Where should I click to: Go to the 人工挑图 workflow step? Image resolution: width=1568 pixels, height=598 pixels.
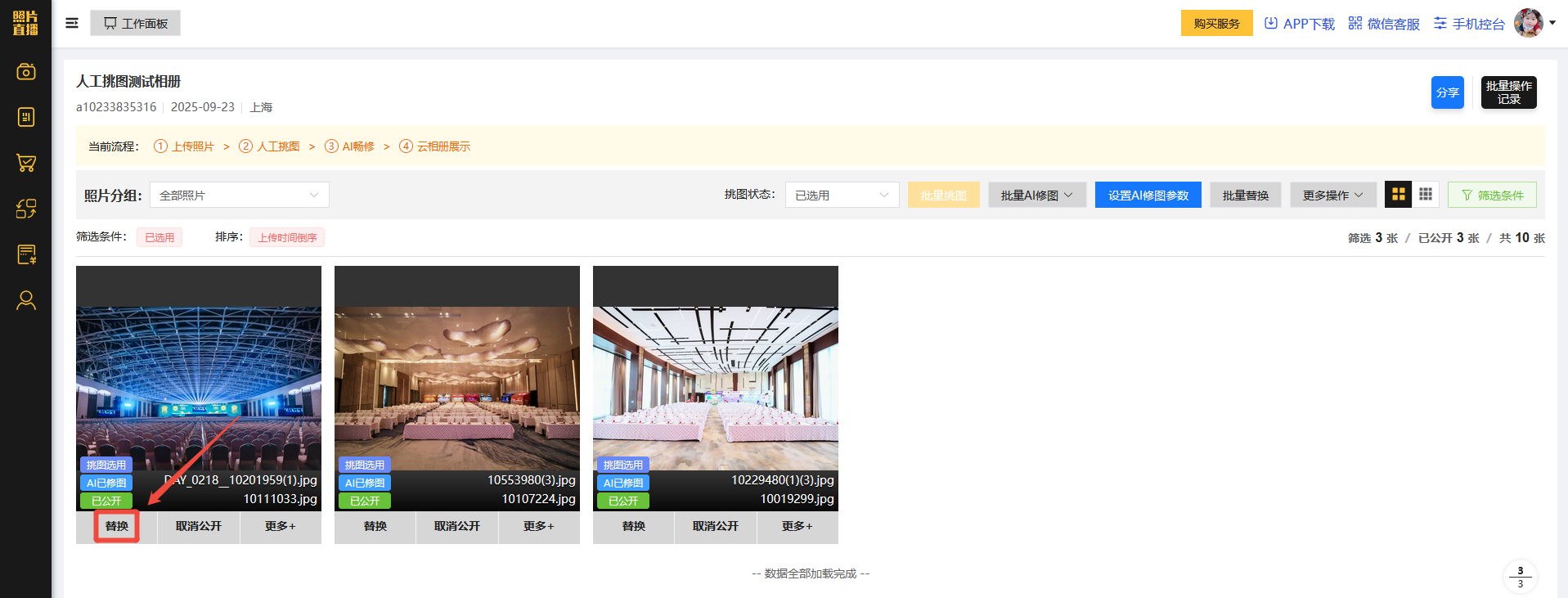click(x=269, y=146)
